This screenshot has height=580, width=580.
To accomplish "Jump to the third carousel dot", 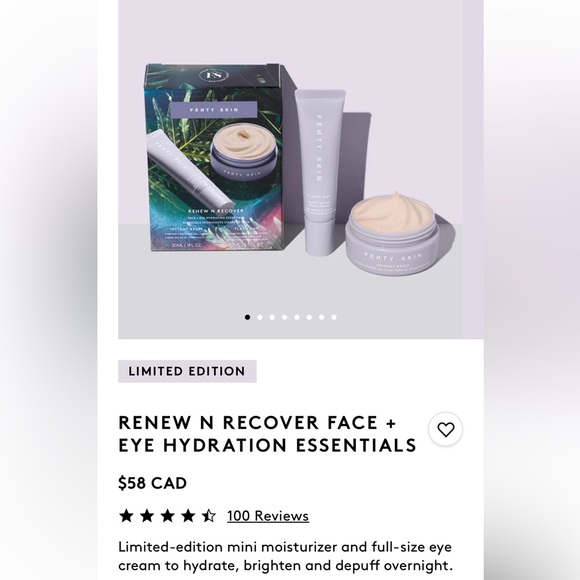I will coord(272,317).
